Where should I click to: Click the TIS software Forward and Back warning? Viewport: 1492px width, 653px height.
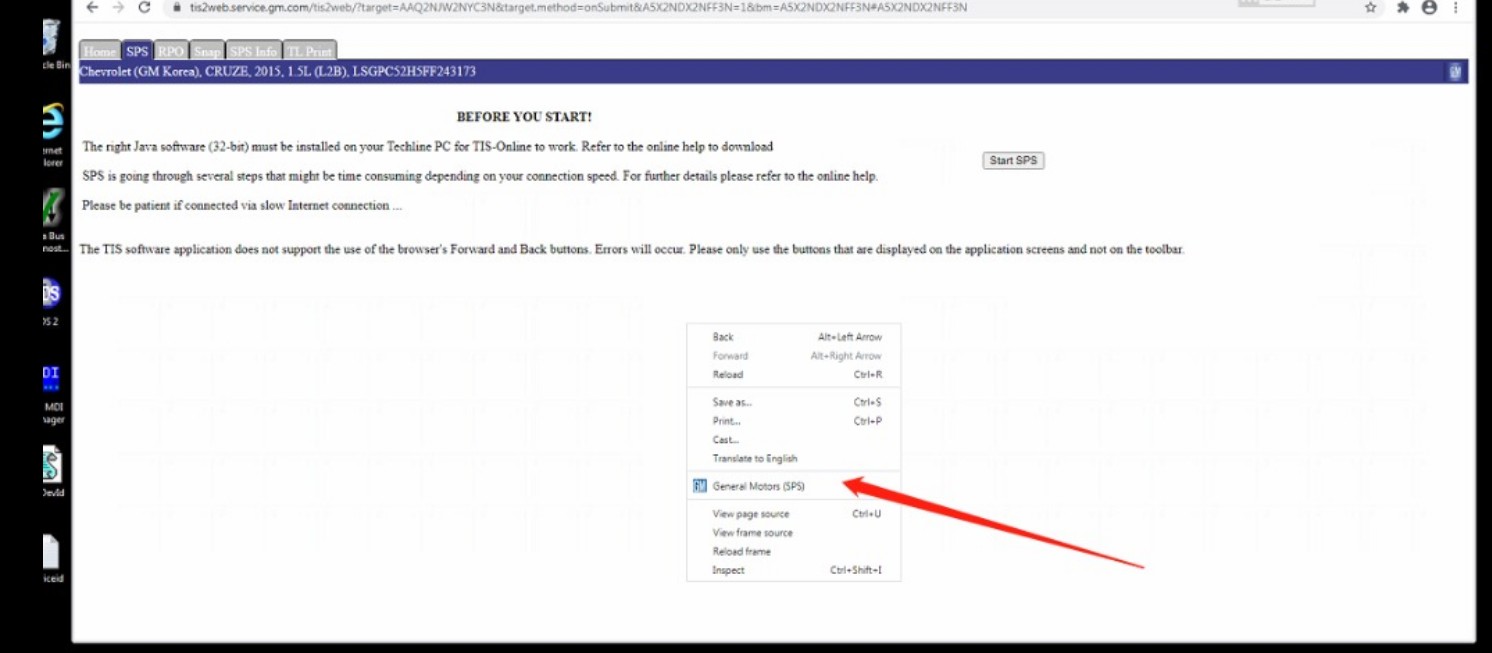click(x=632, y=249)
